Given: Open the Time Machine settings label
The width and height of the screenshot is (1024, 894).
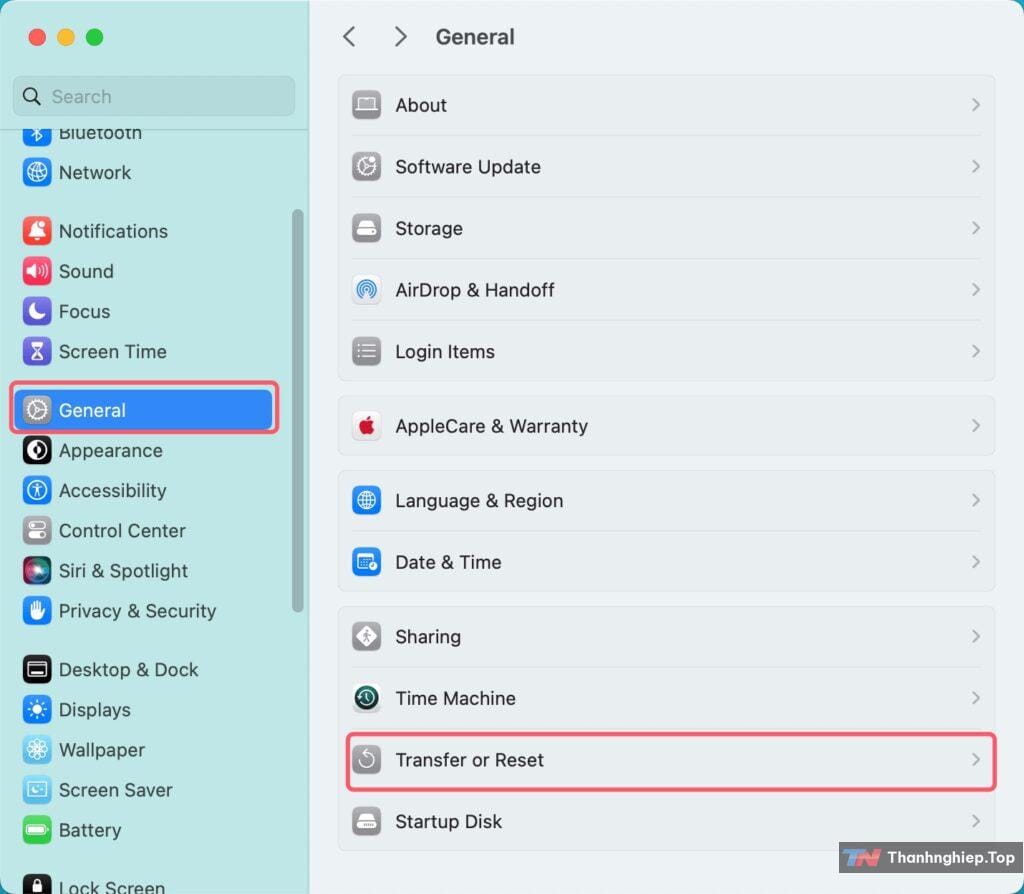Looking at the screenshot, I should coord(455,698).
